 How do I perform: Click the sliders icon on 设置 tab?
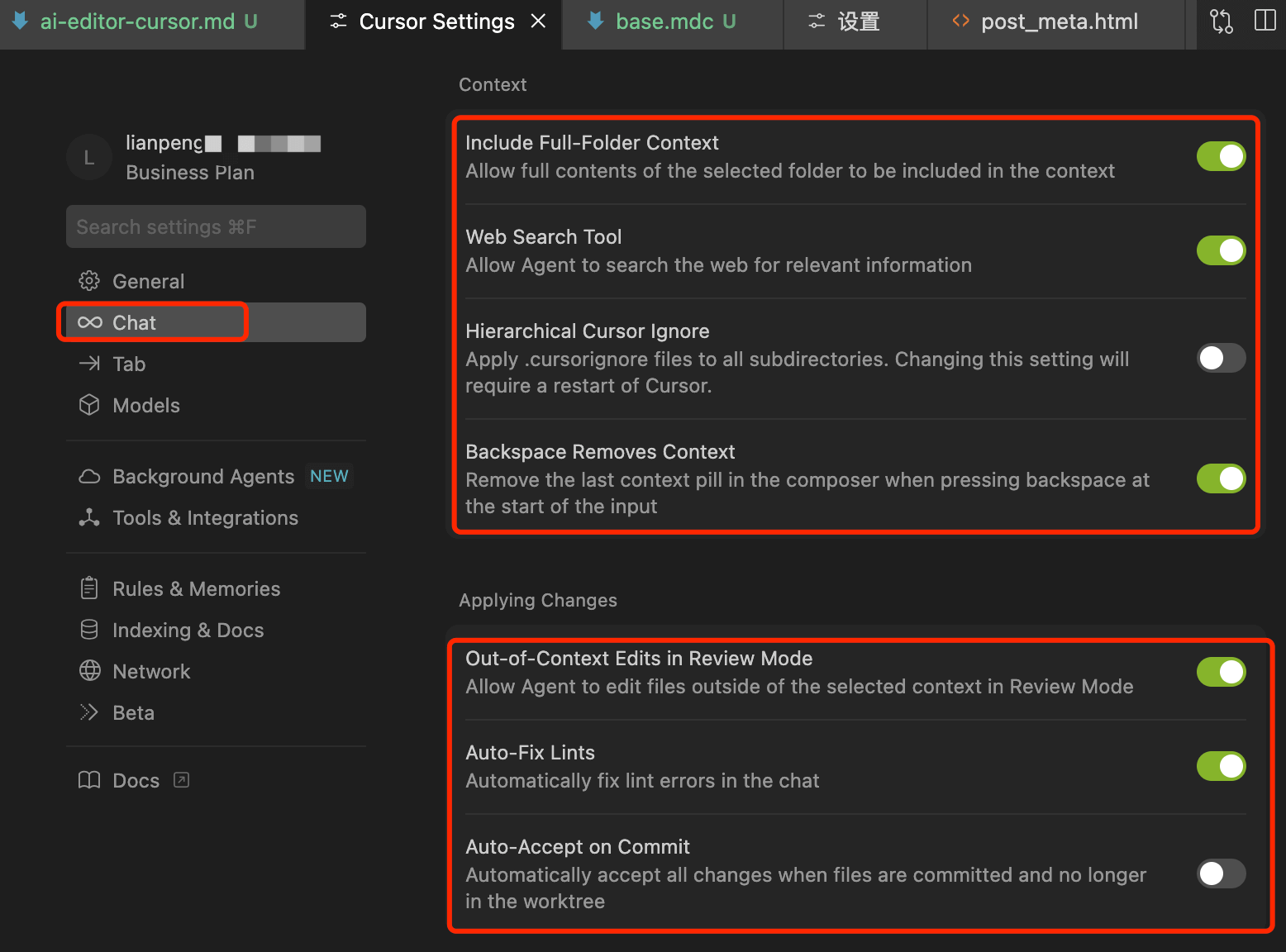point(817,21)
